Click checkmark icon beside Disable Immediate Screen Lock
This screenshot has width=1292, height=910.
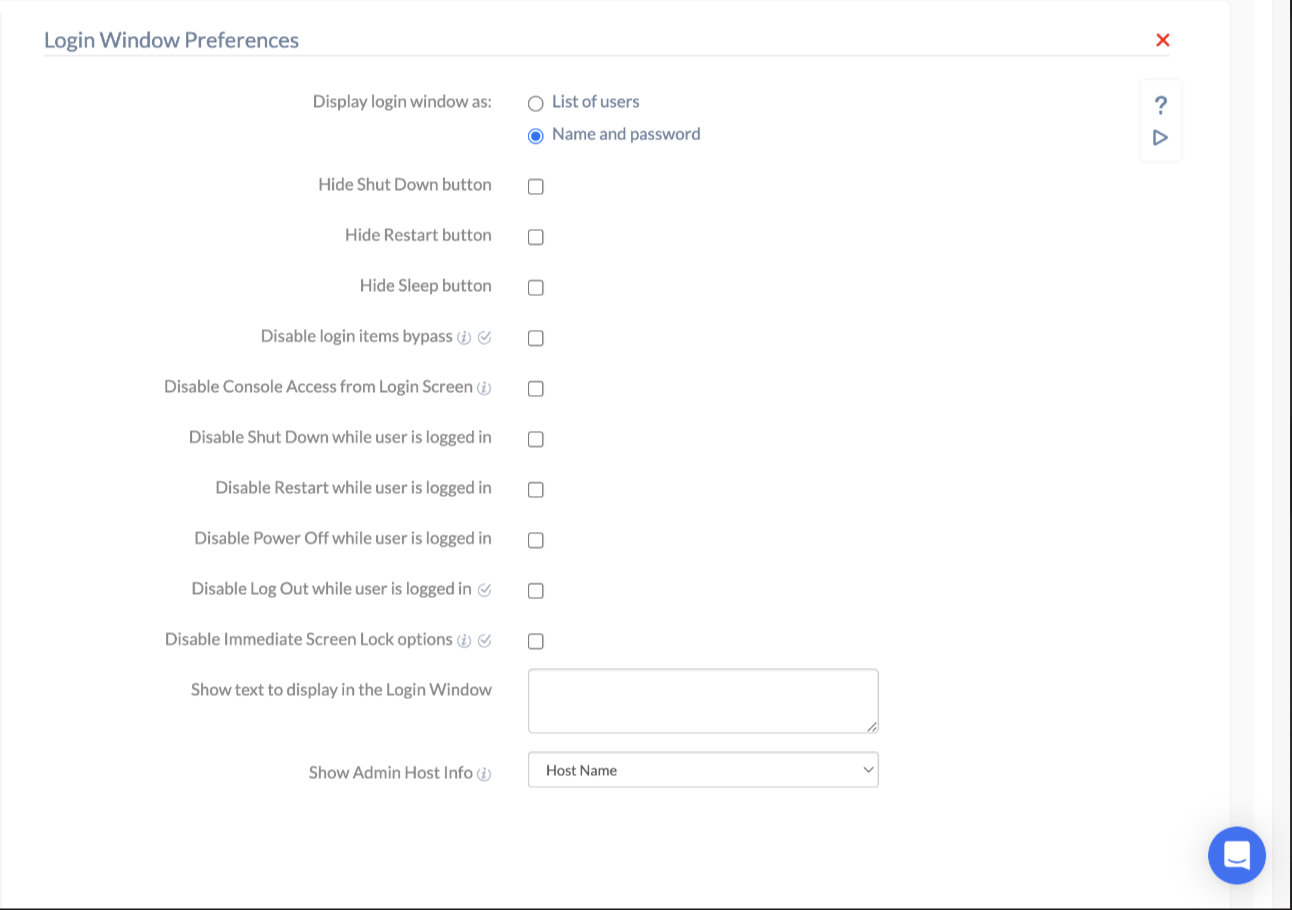484,639
